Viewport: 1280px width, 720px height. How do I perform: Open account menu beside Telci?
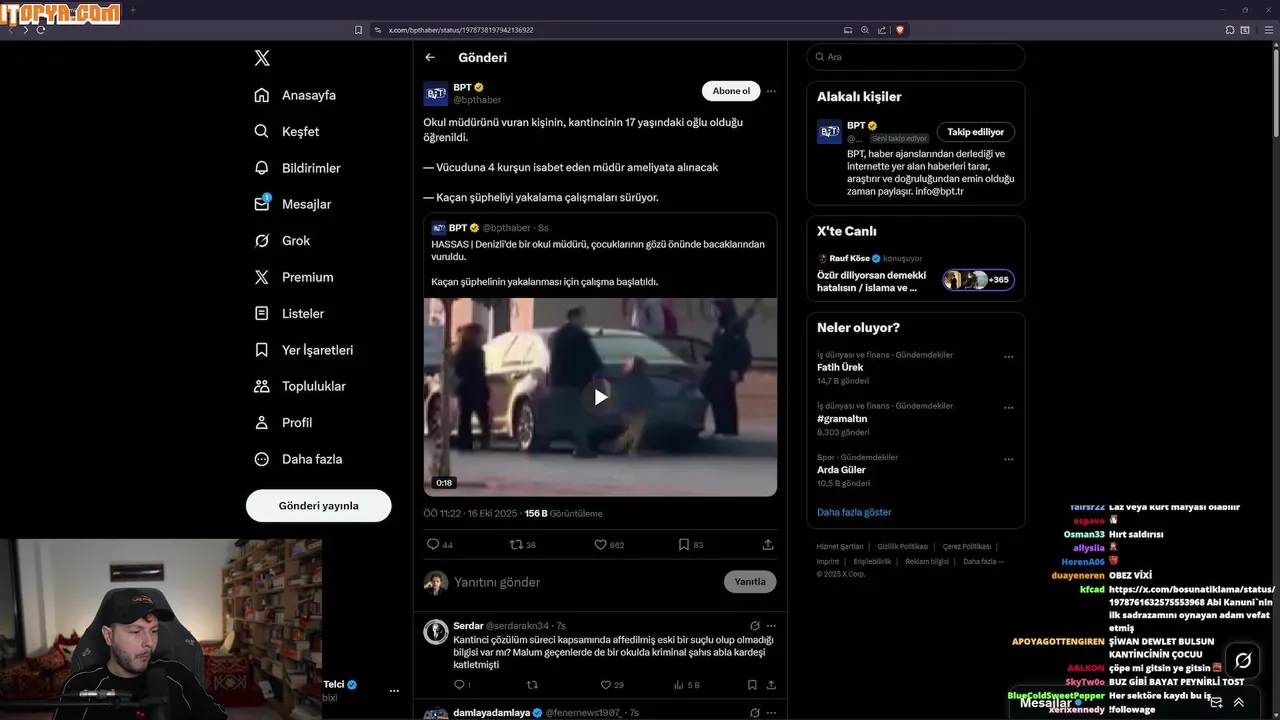[x=394, y=691]
